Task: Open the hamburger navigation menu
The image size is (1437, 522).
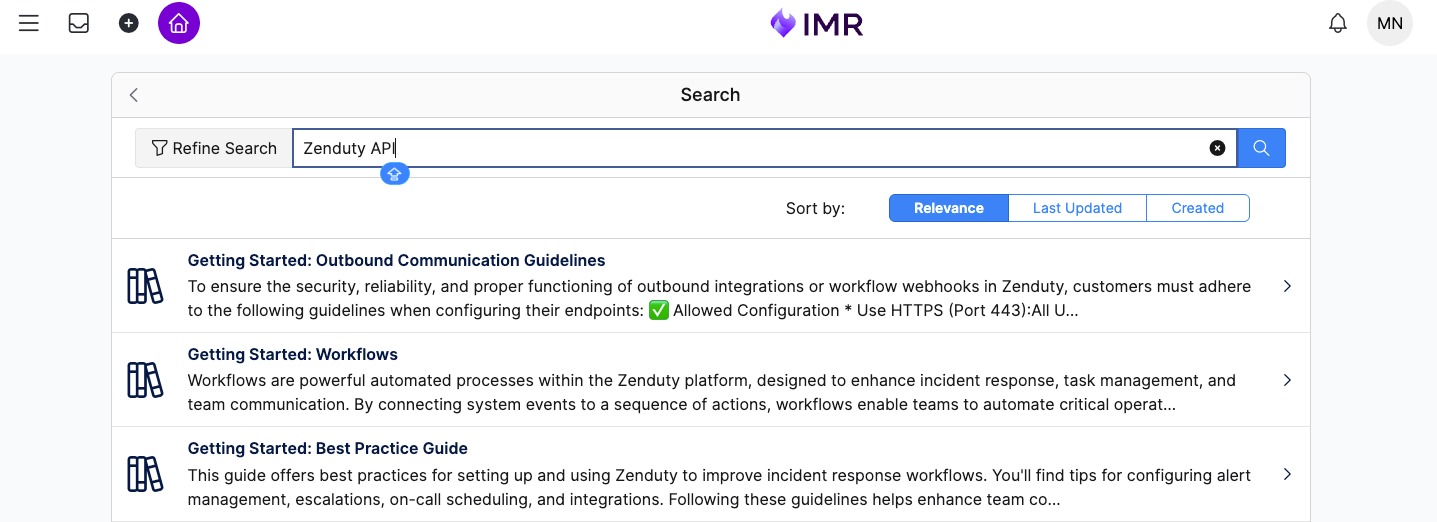Action: tap(29, 23)
